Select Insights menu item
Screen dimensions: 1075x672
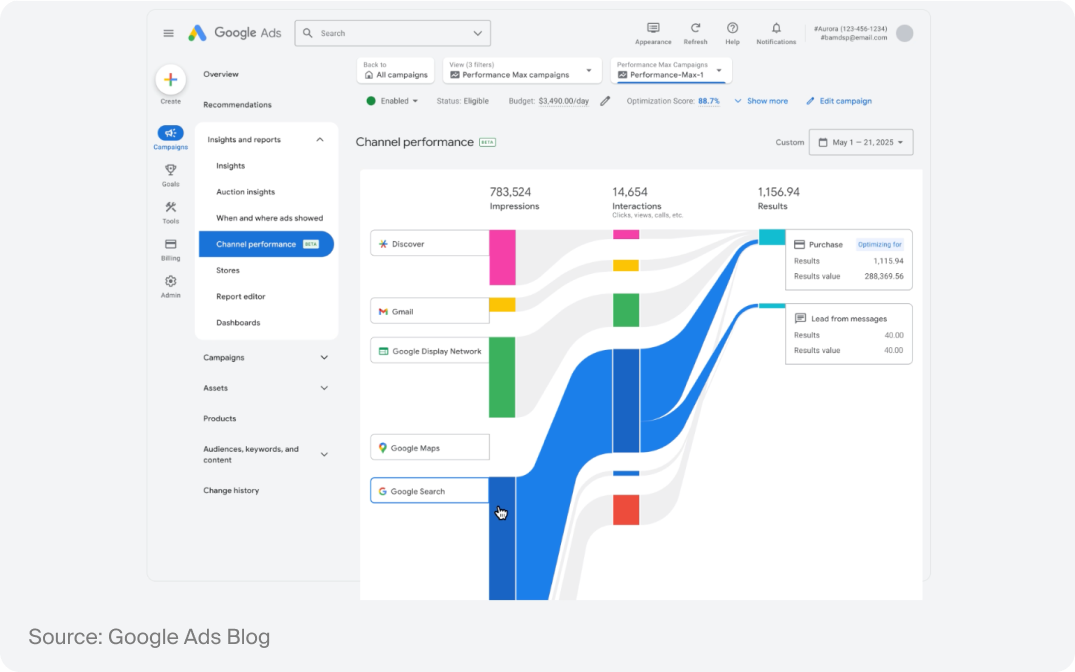[230, 166]
